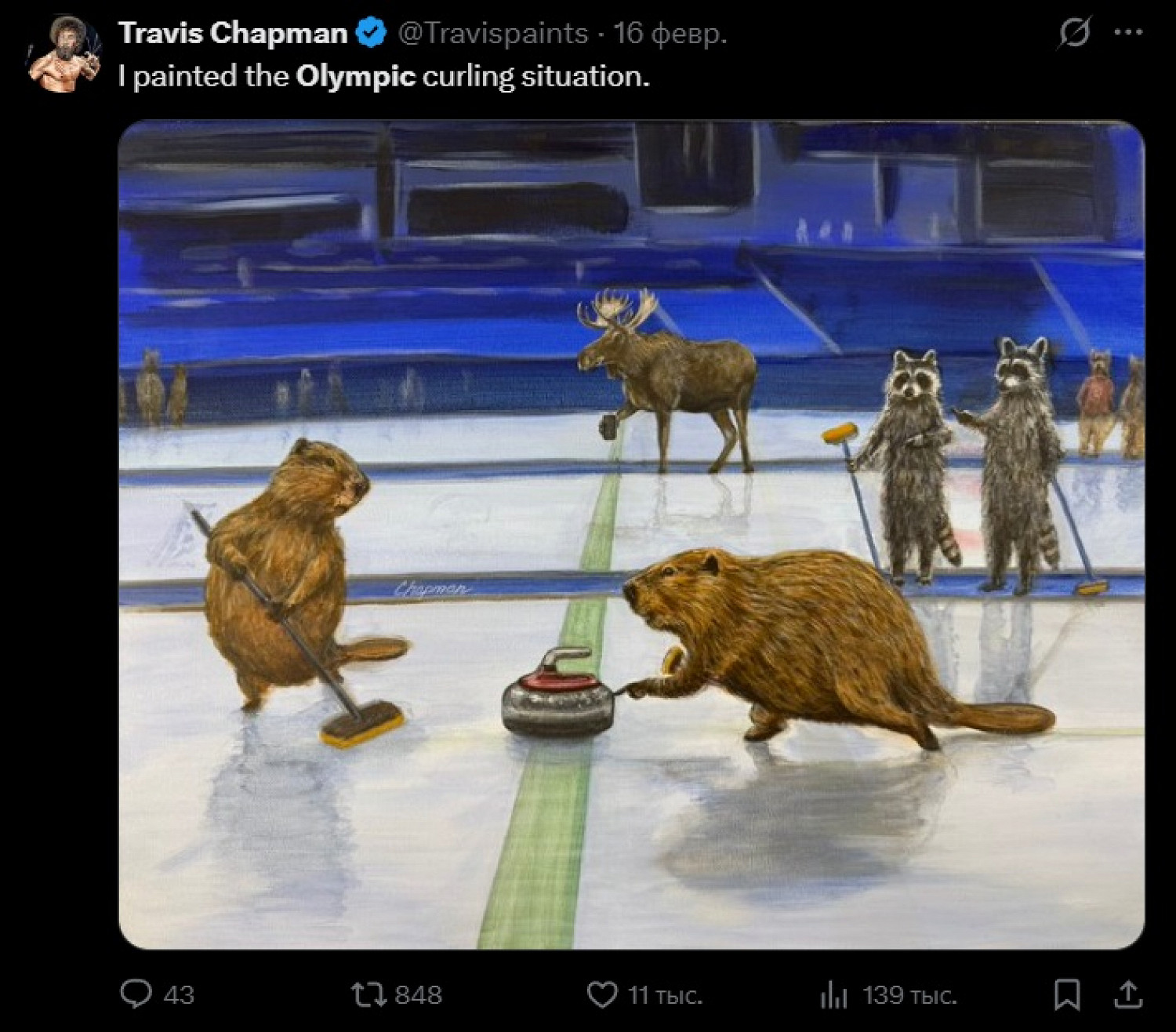Open Travis Chapman's profile avatar
The width and height of the screenshot is (1176, 1032).
click(x=64, y=55)
